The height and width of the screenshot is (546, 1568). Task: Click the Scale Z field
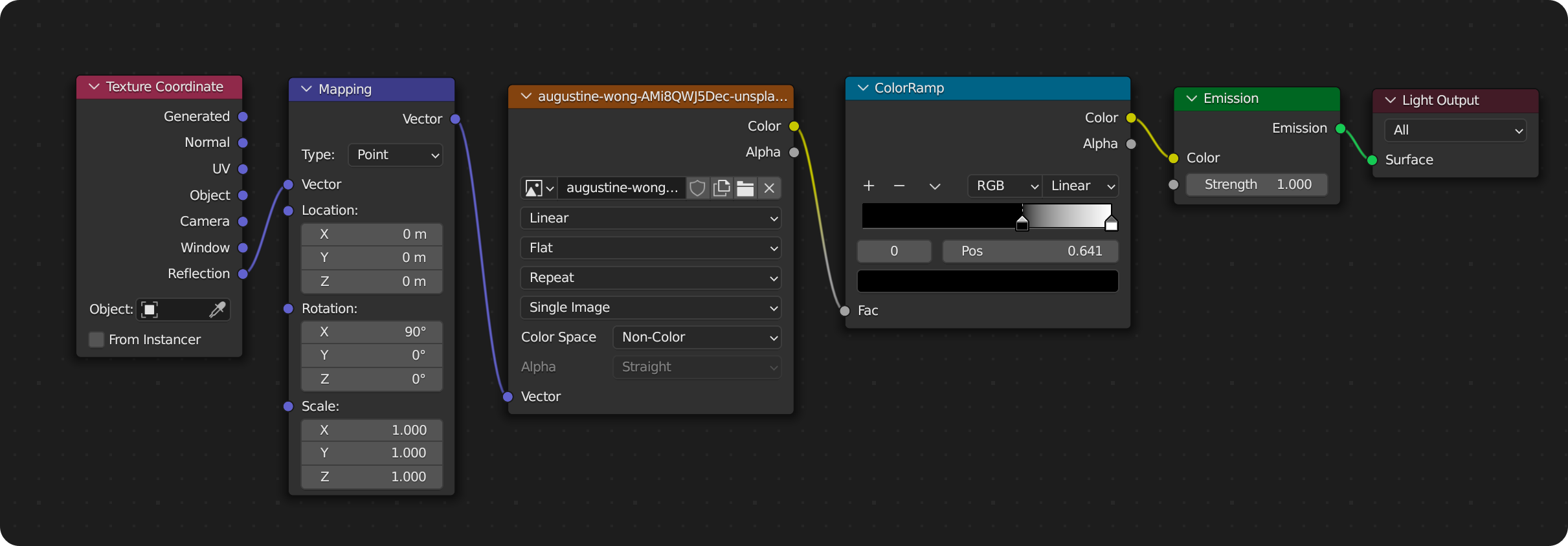[372, 477]
